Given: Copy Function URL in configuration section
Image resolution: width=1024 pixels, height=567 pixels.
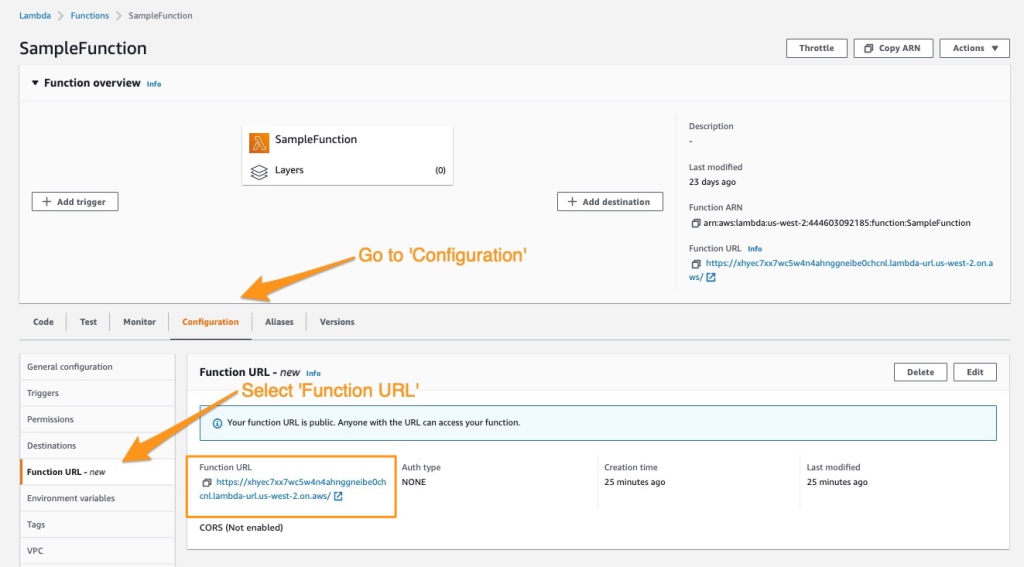Looking at the screenshot, I should (x=207, y=482).
